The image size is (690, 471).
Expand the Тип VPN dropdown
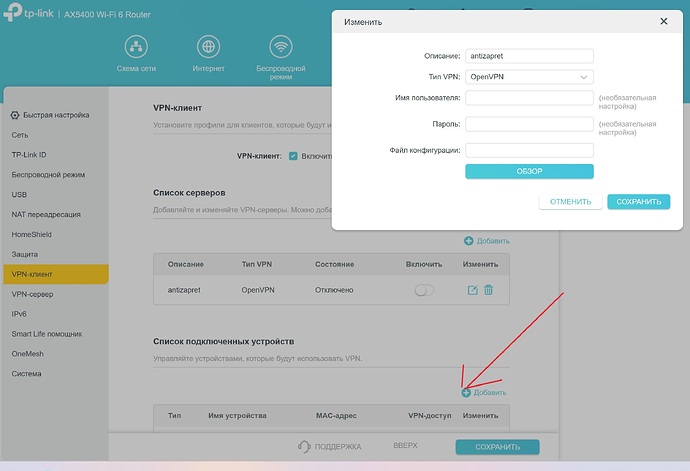pos(530,77)
